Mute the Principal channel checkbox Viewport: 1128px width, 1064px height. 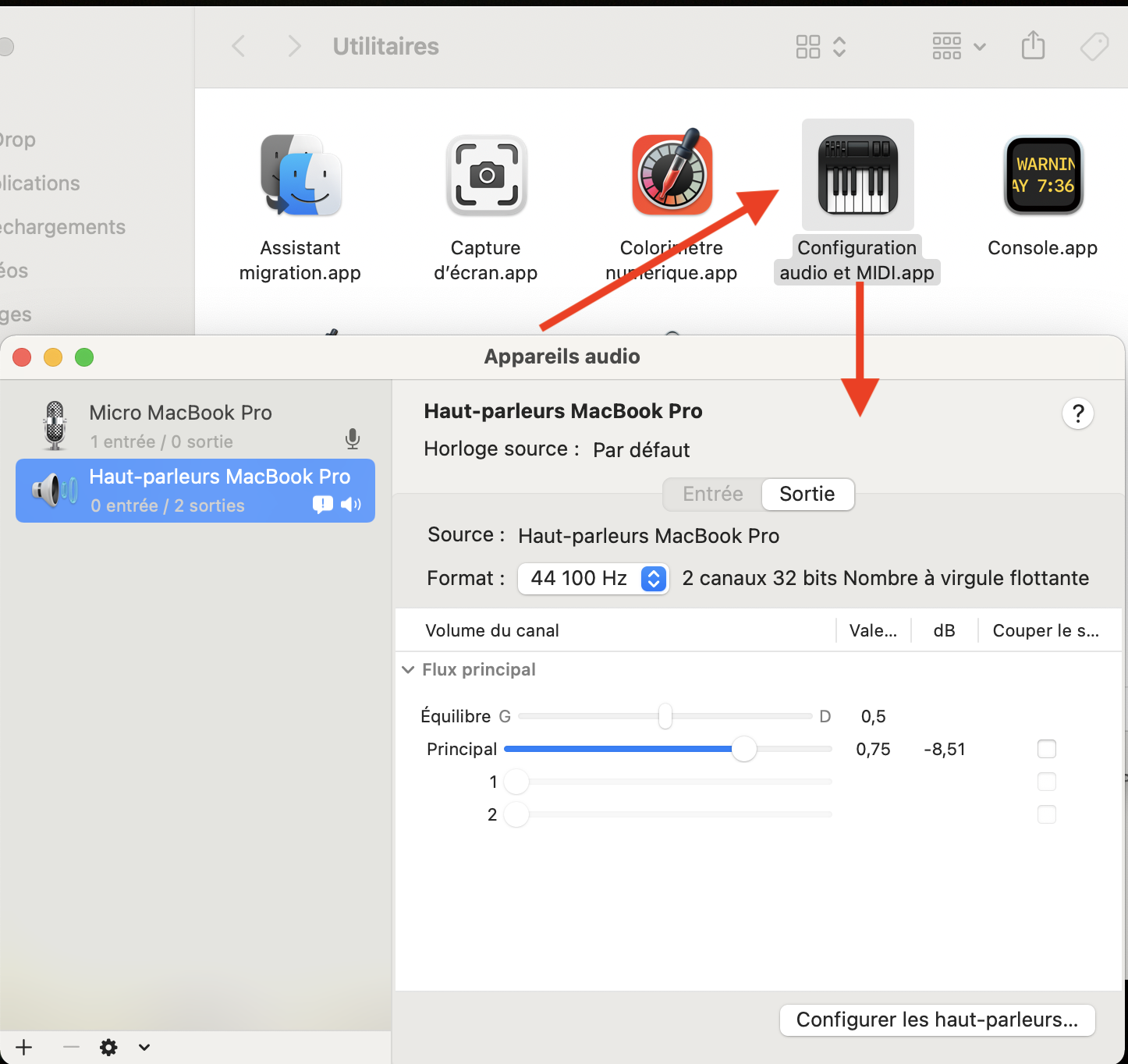[1046, 749]
